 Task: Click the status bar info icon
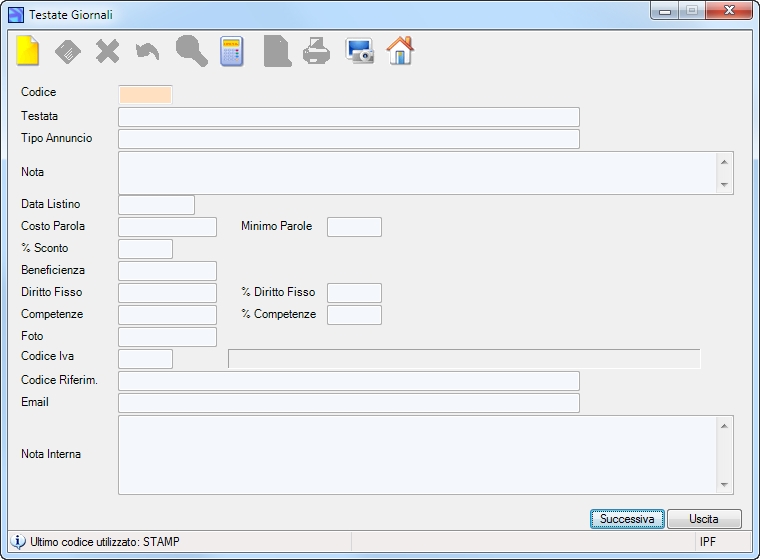(x=18, y=541)
